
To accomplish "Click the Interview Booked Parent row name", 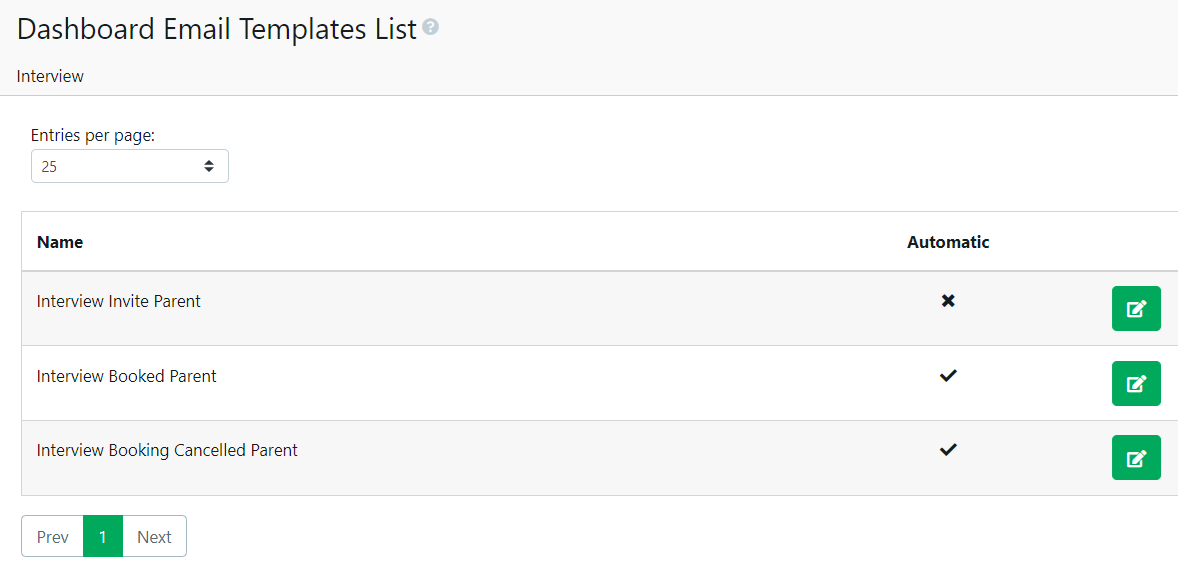I will pos(126,376).
